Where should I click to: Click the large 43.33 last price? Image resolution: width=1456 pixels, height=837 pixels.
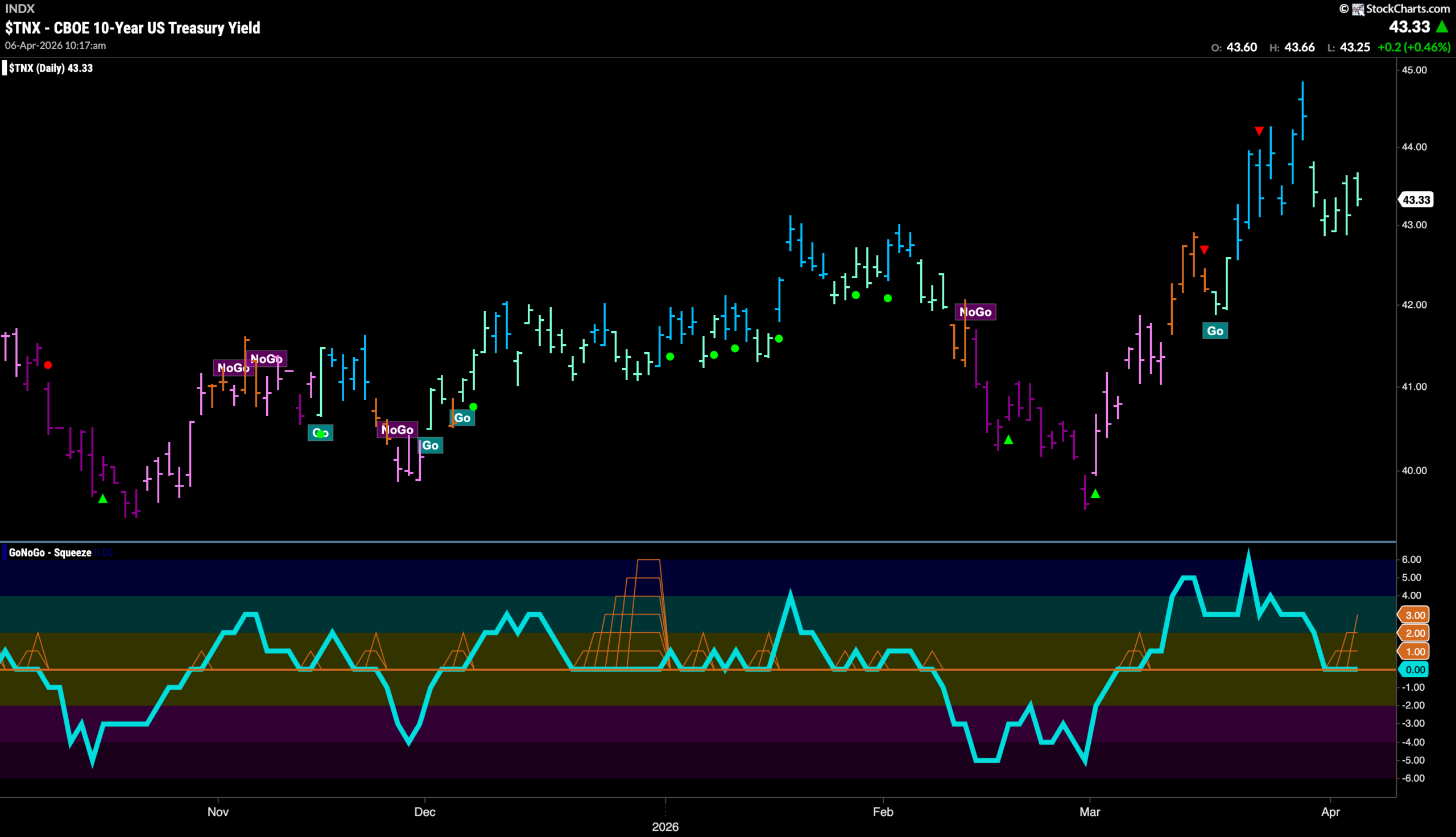[1409, 26]
